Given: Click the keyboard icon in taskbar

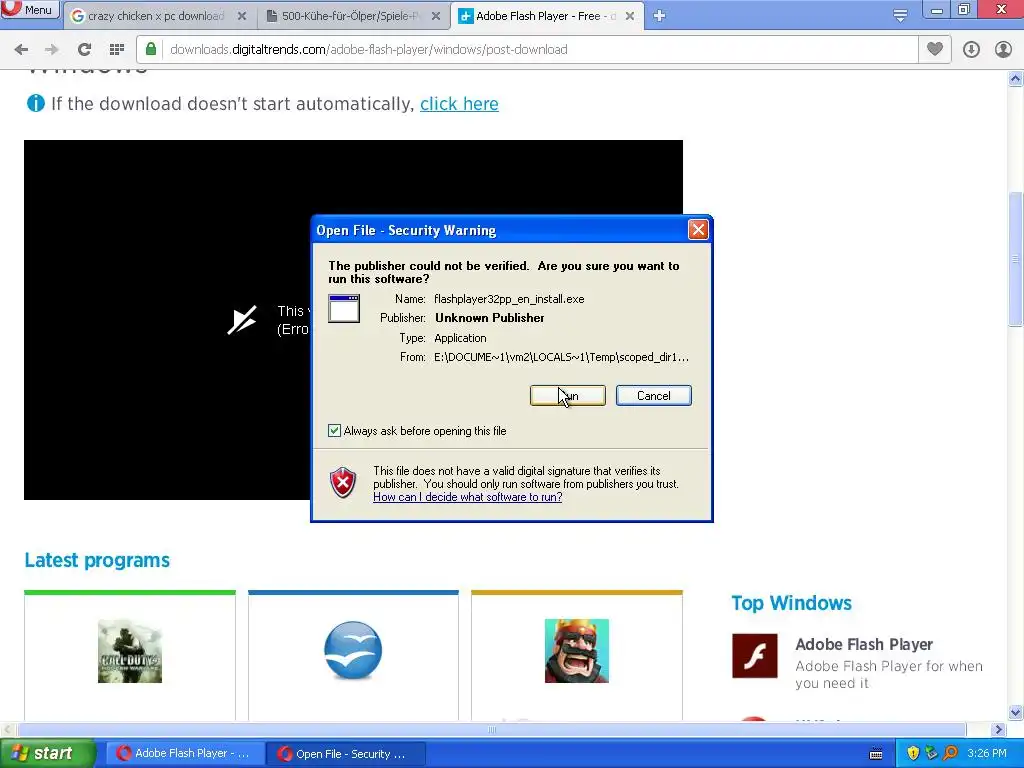Looking at the screenshot, I should click(x=876, y=754).
